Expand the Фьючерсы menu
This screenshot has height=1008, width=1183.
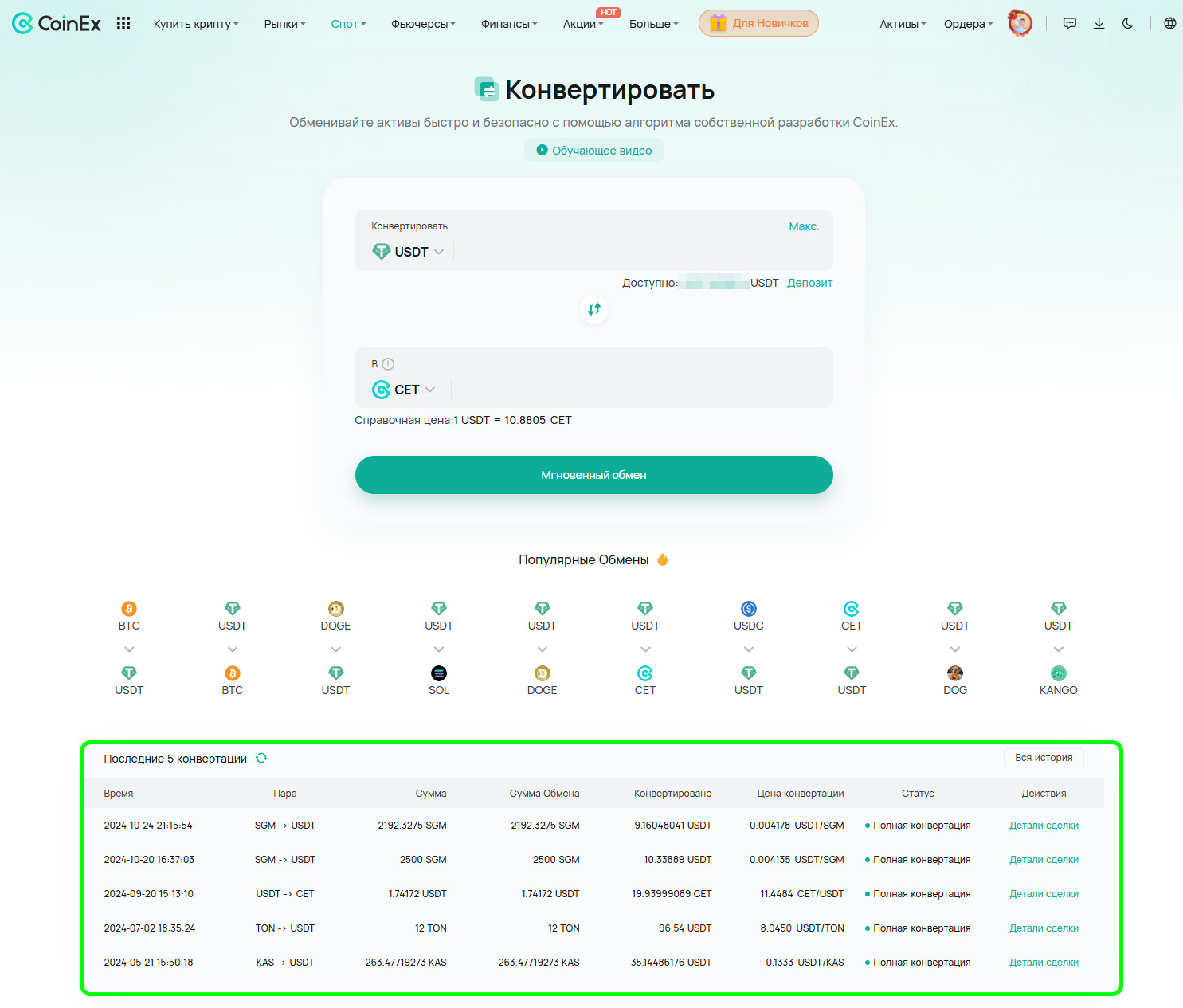(424, 24)
